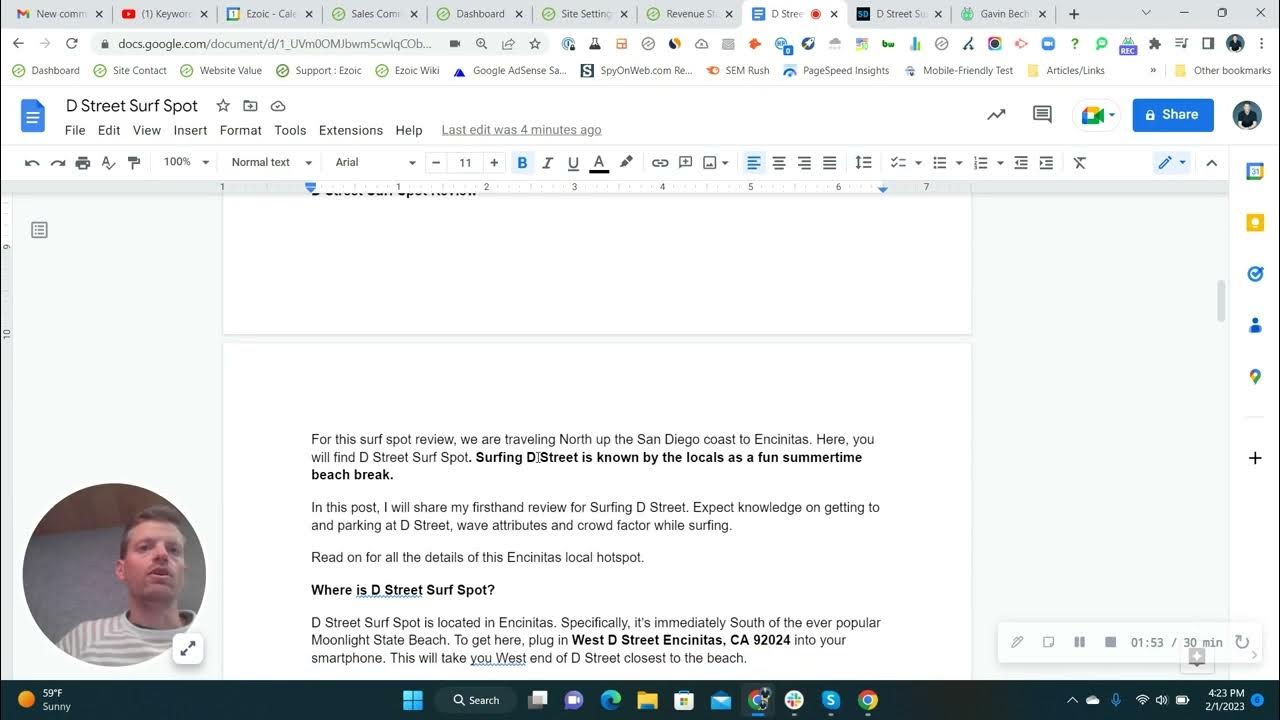Open the Format menu
This screenshot has width=1280, height=720.
[240, 130]
